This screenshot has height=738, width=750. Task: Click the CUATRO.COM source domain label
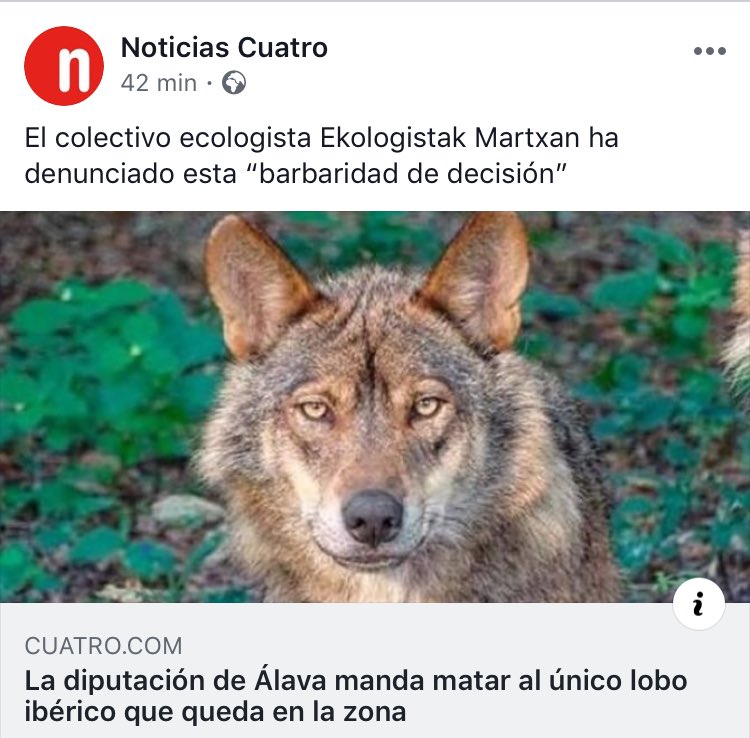click(x=103, y=646)
